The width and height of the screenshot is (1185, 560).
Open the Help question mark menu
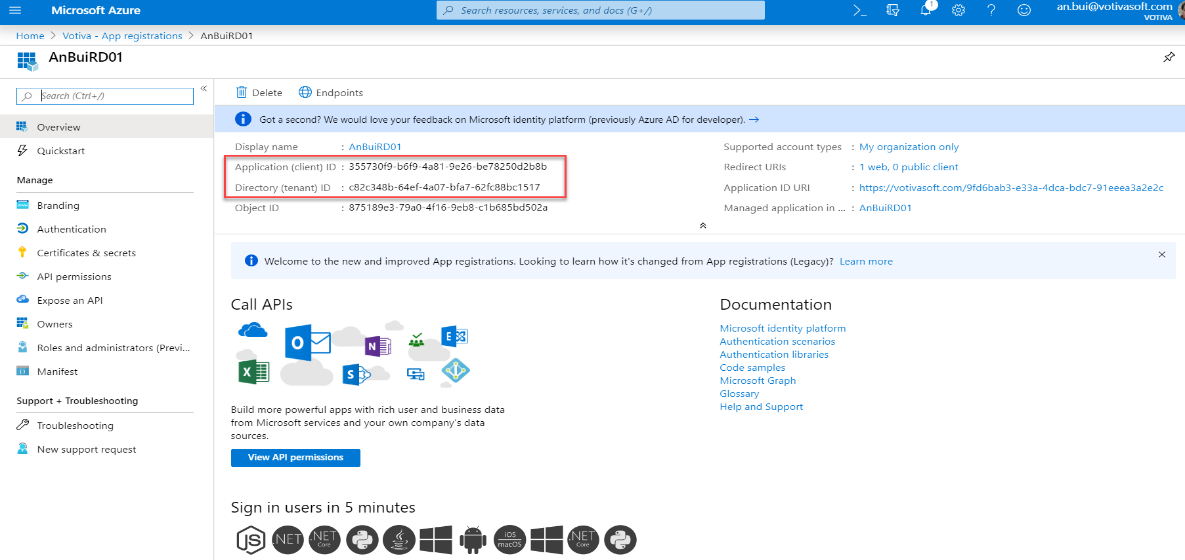[991, 11]
